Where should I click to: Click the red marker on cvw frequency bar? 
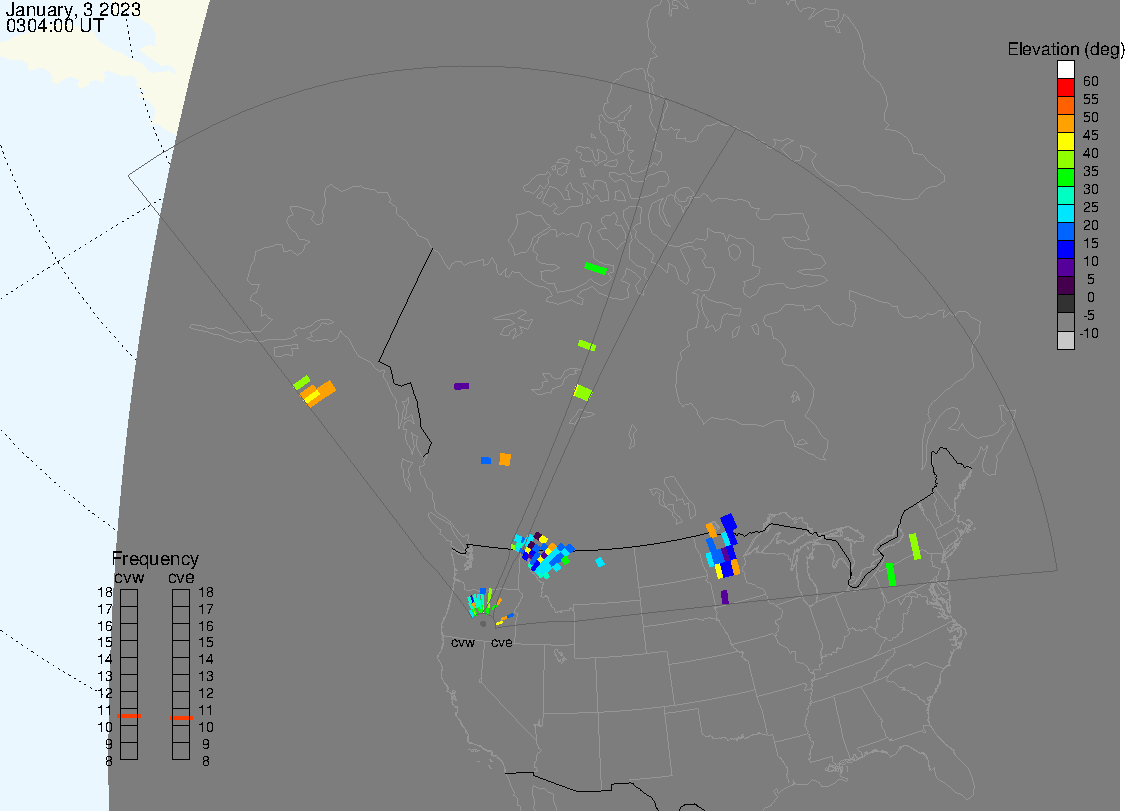point(129,716)
